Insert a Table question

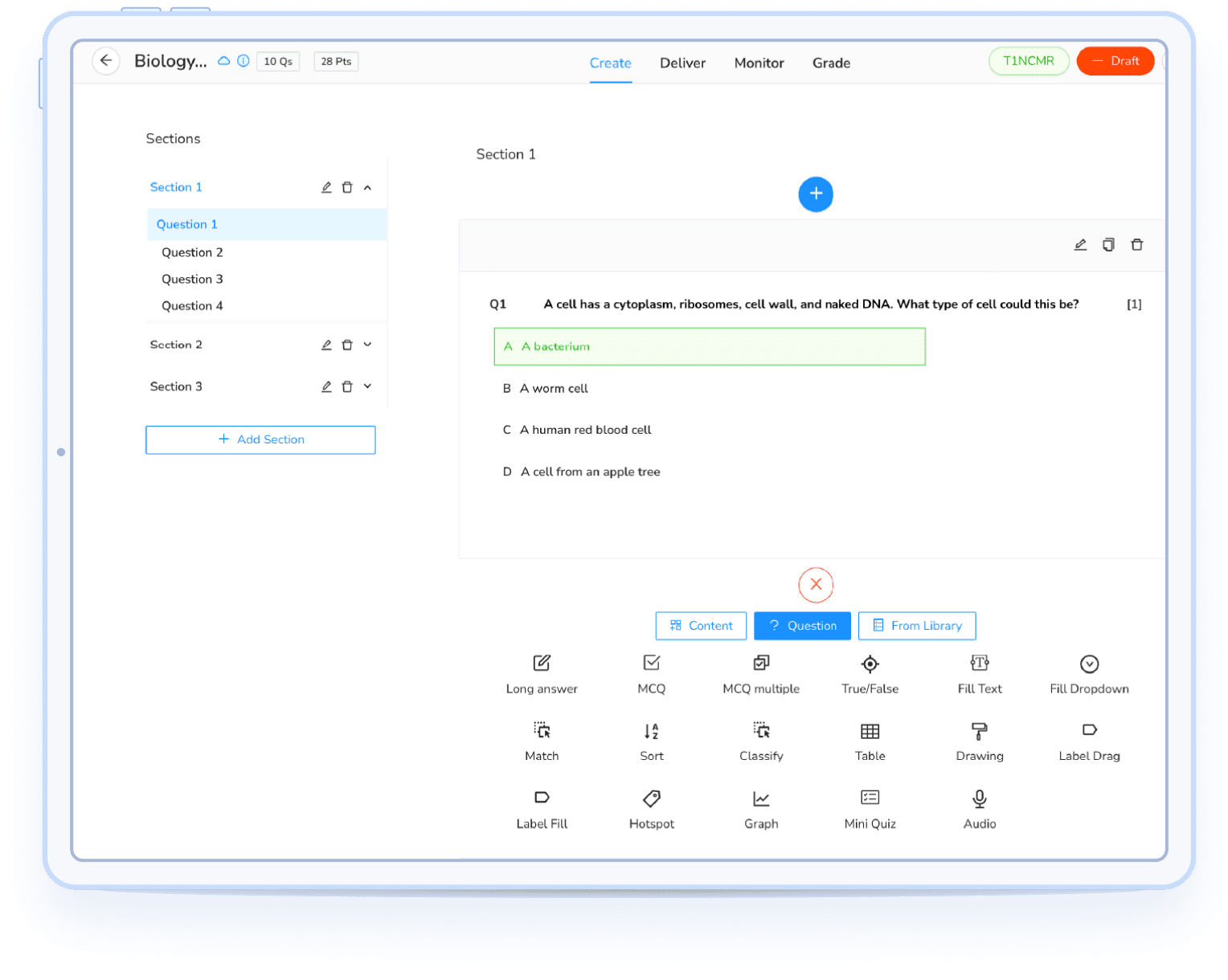click(870, 742)
